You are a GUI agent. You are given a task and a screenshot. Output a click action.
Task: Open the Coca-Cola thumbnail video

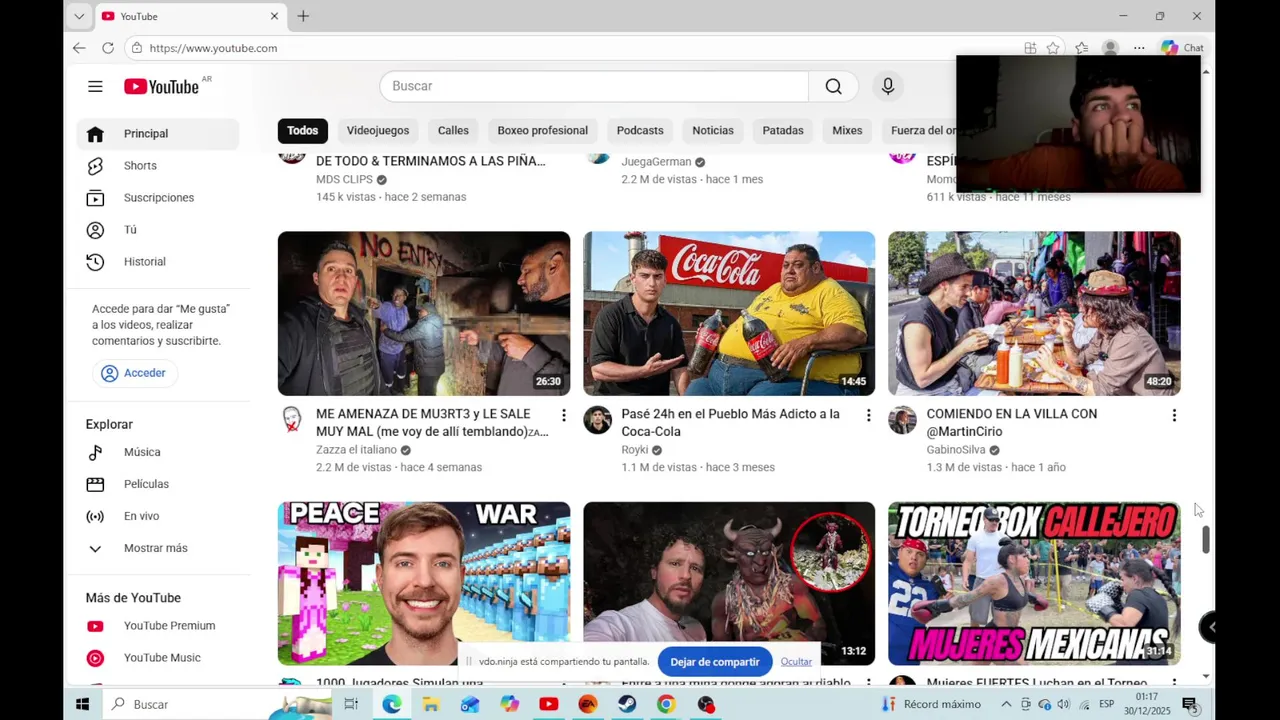pyautogui.click(x=729, y=314)
